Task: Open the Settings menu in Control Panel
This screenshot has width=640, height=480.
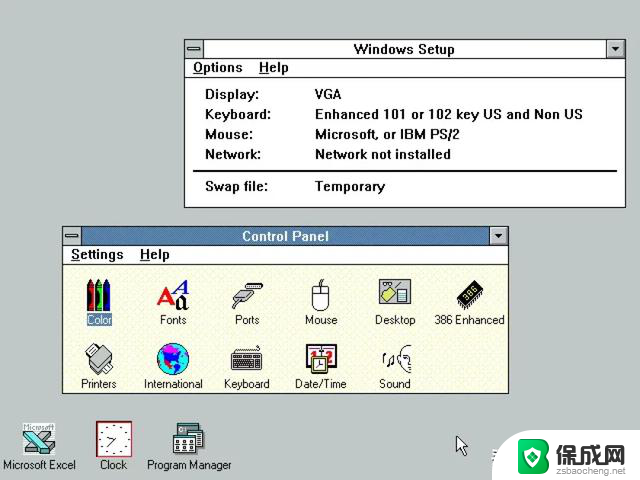Action: [x=97, y=255]
